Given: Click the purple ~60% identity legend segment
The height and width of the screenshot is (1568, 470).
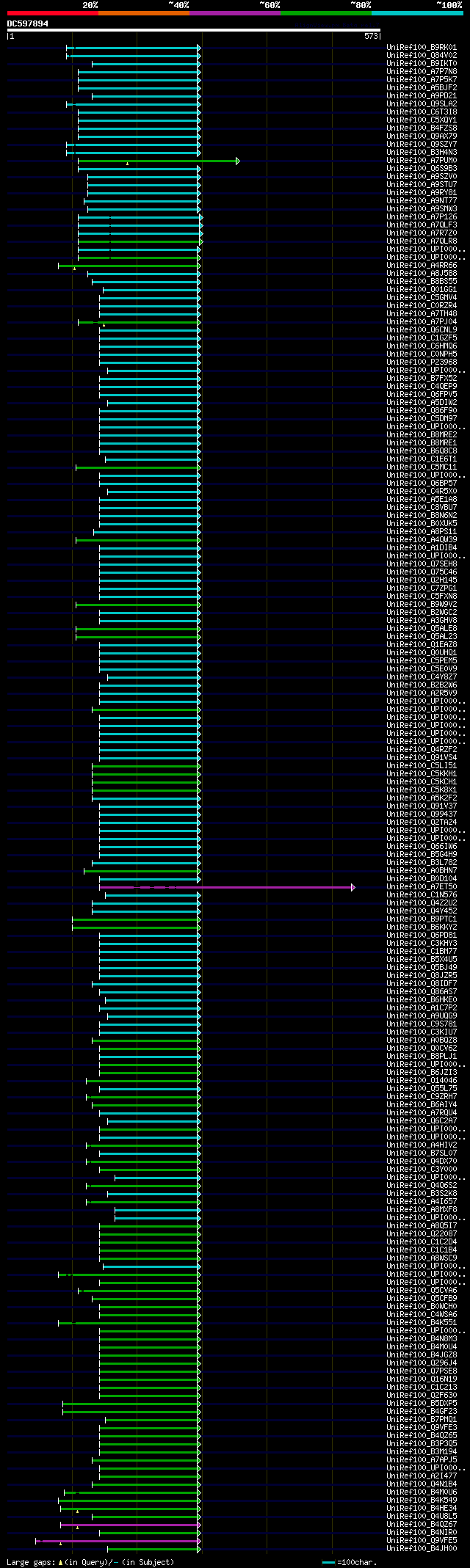Looking at the screenshot, I should pyautogui.click(x=235, y=13).
